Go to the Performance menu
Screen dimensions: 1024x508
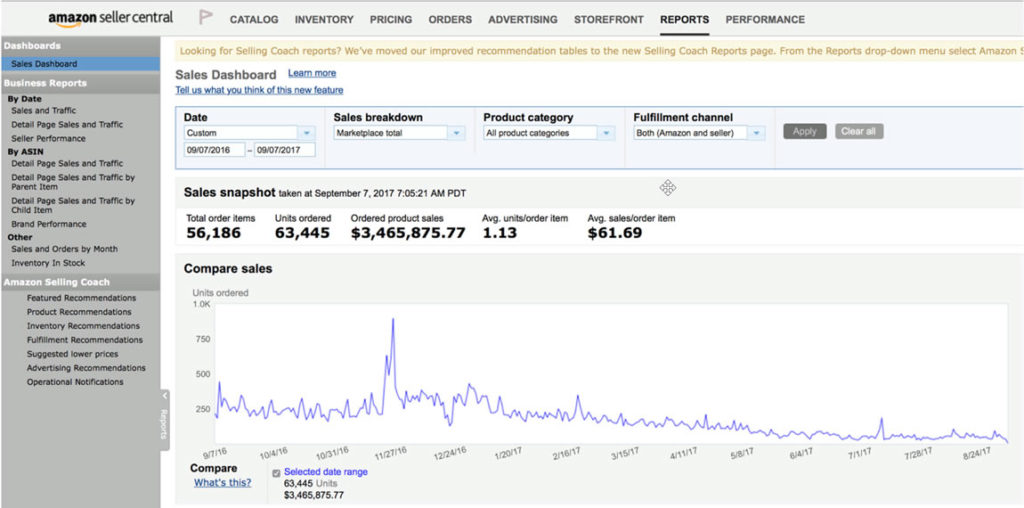(765, 19)
